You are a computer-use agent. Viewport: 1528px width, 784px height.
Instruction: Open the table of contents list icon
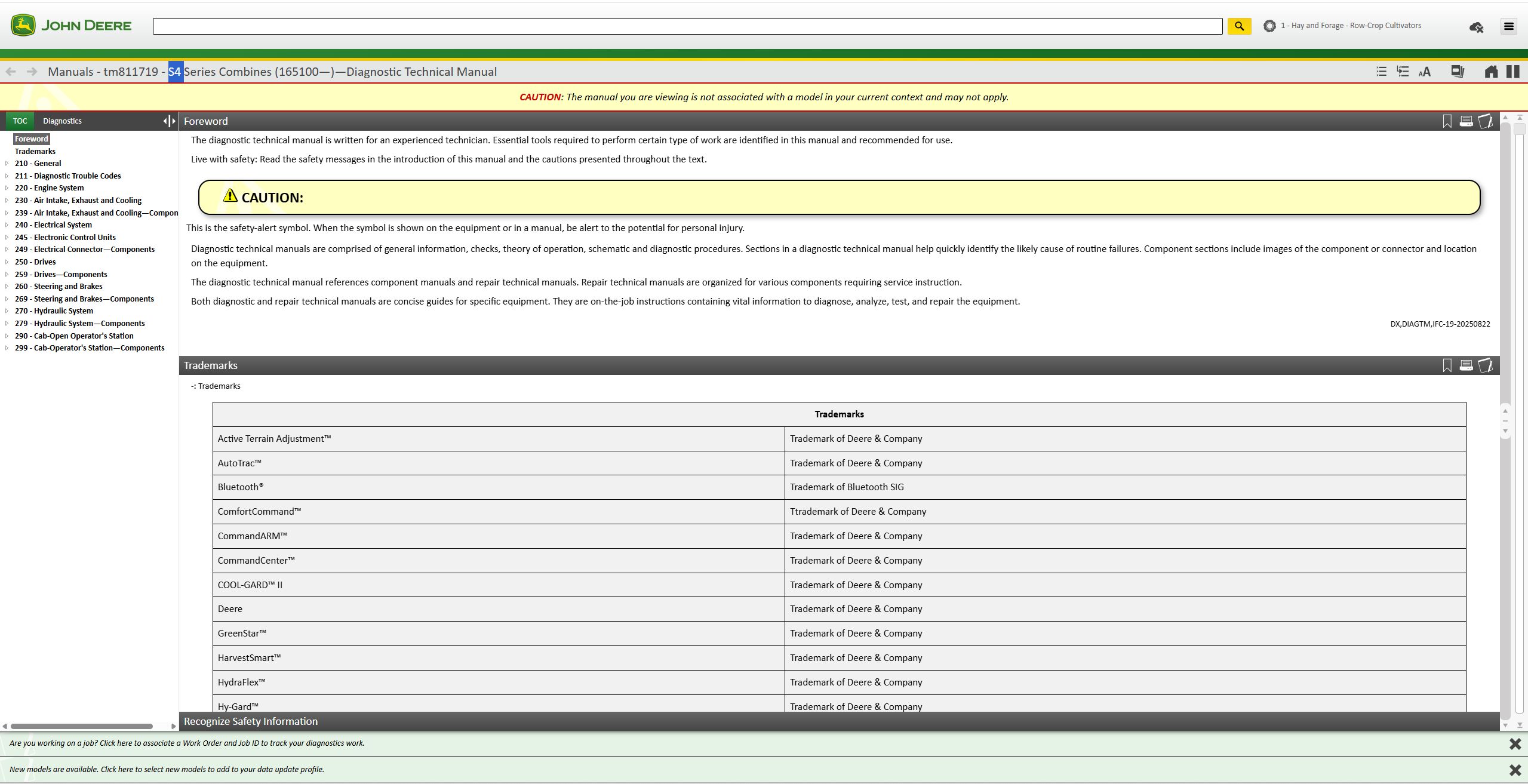pyautogui.click(x=1381, y=71)
